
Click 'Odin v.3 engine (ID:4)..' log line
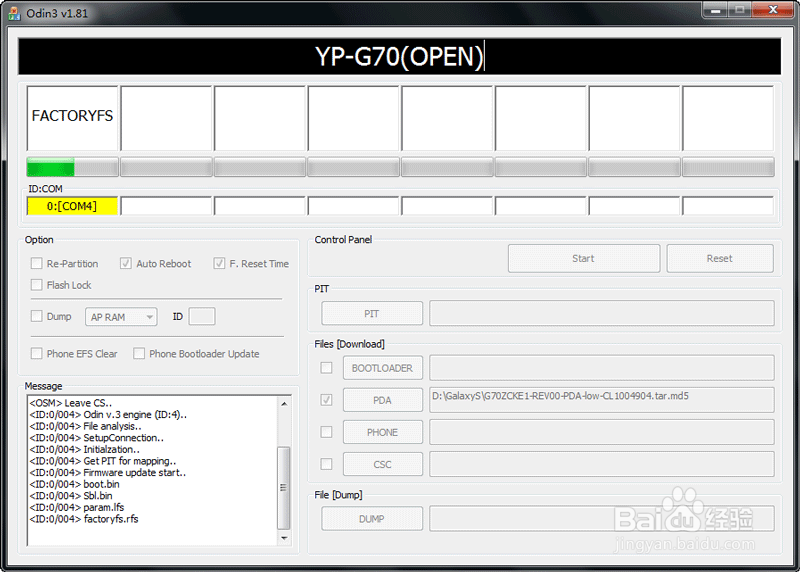click(108, 415)
